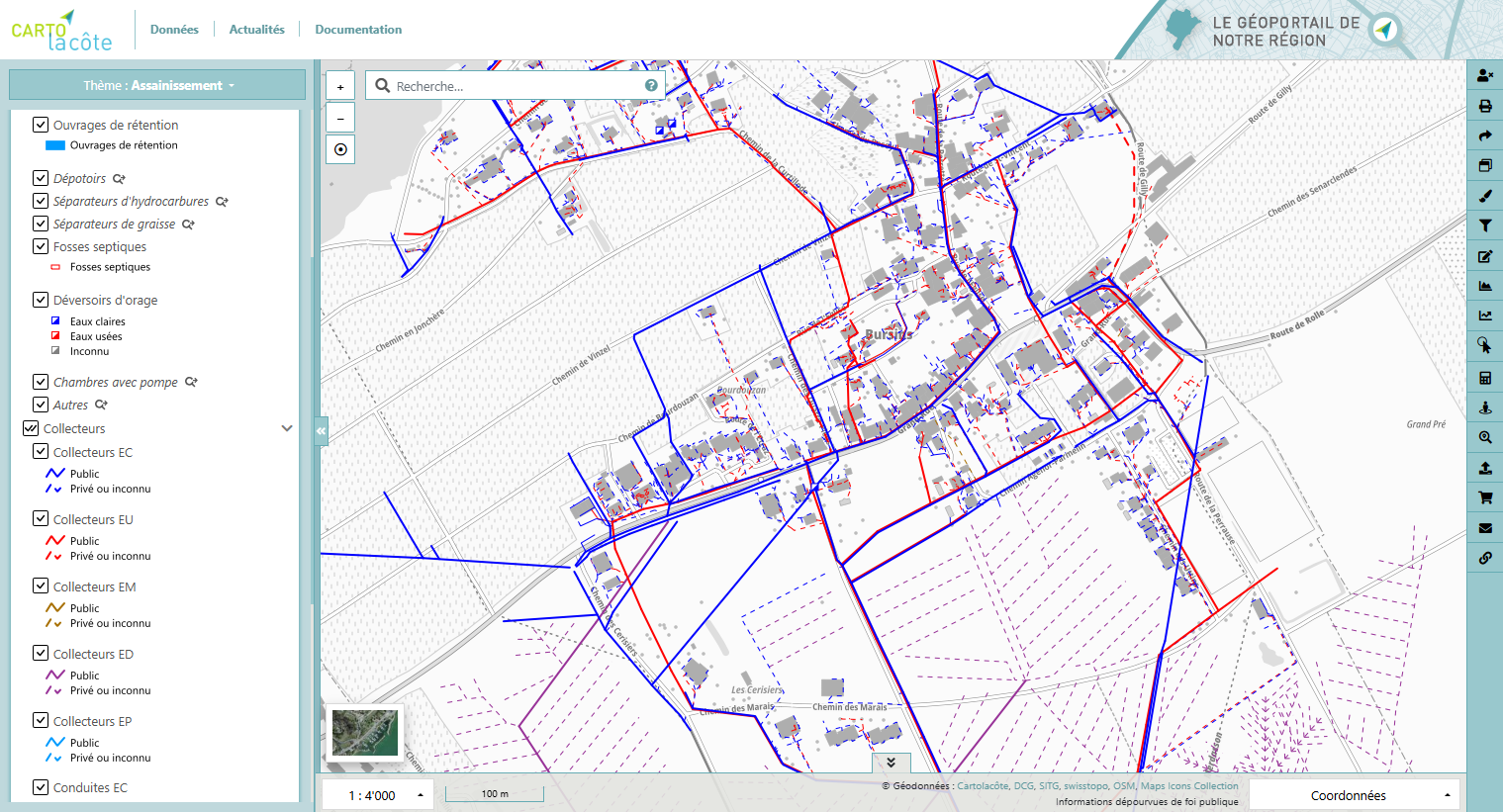The image size is (1503, 812).
Task: Click the zoom-to-scale icon beside Séparateurs d'hydrocarbures
Action: [x=222, y=202]
